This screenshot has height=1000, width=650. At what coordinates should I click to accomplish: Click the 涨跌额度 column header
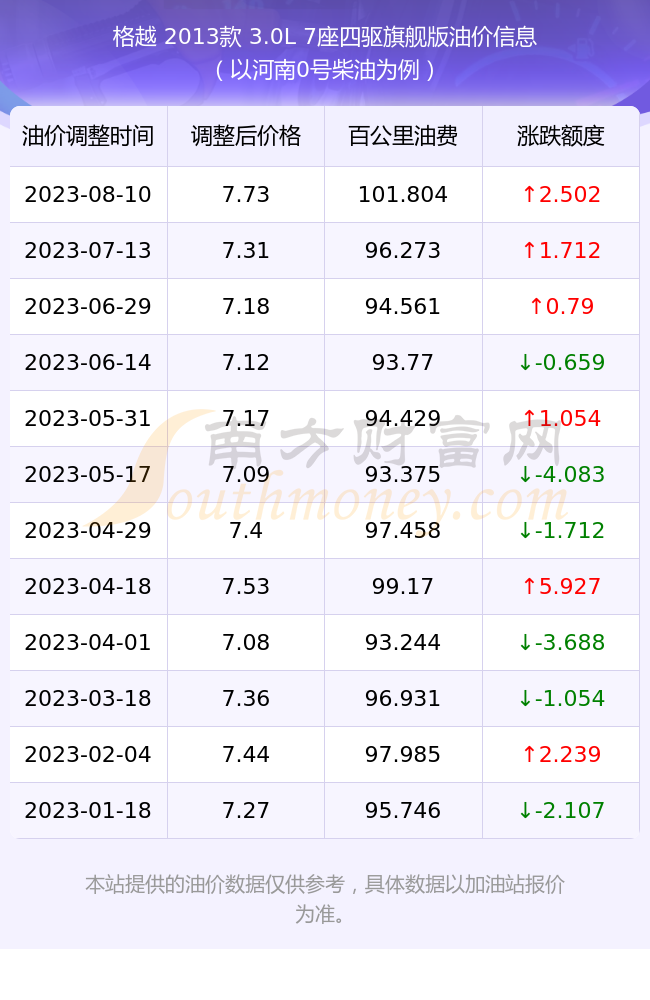561,136
